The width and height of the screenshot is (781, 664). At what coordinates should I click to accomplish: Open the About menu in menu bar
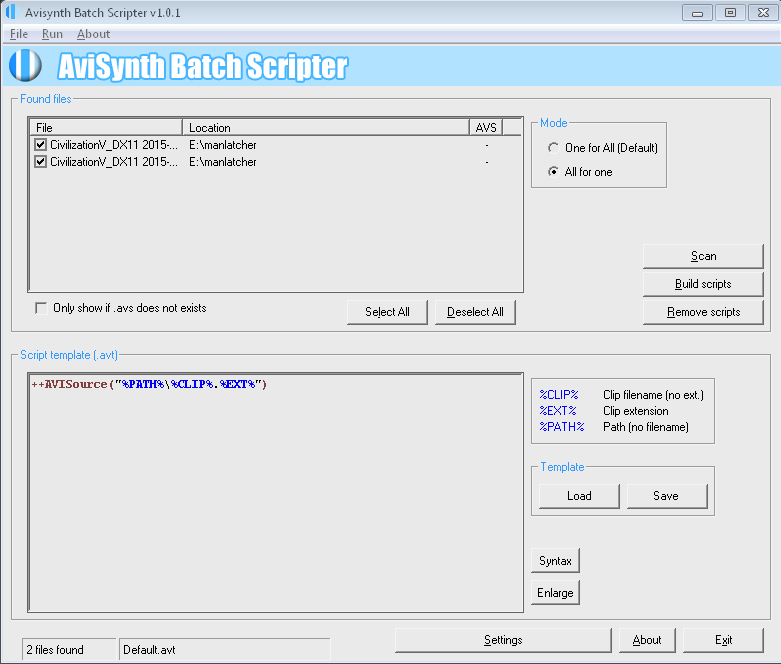93,34
